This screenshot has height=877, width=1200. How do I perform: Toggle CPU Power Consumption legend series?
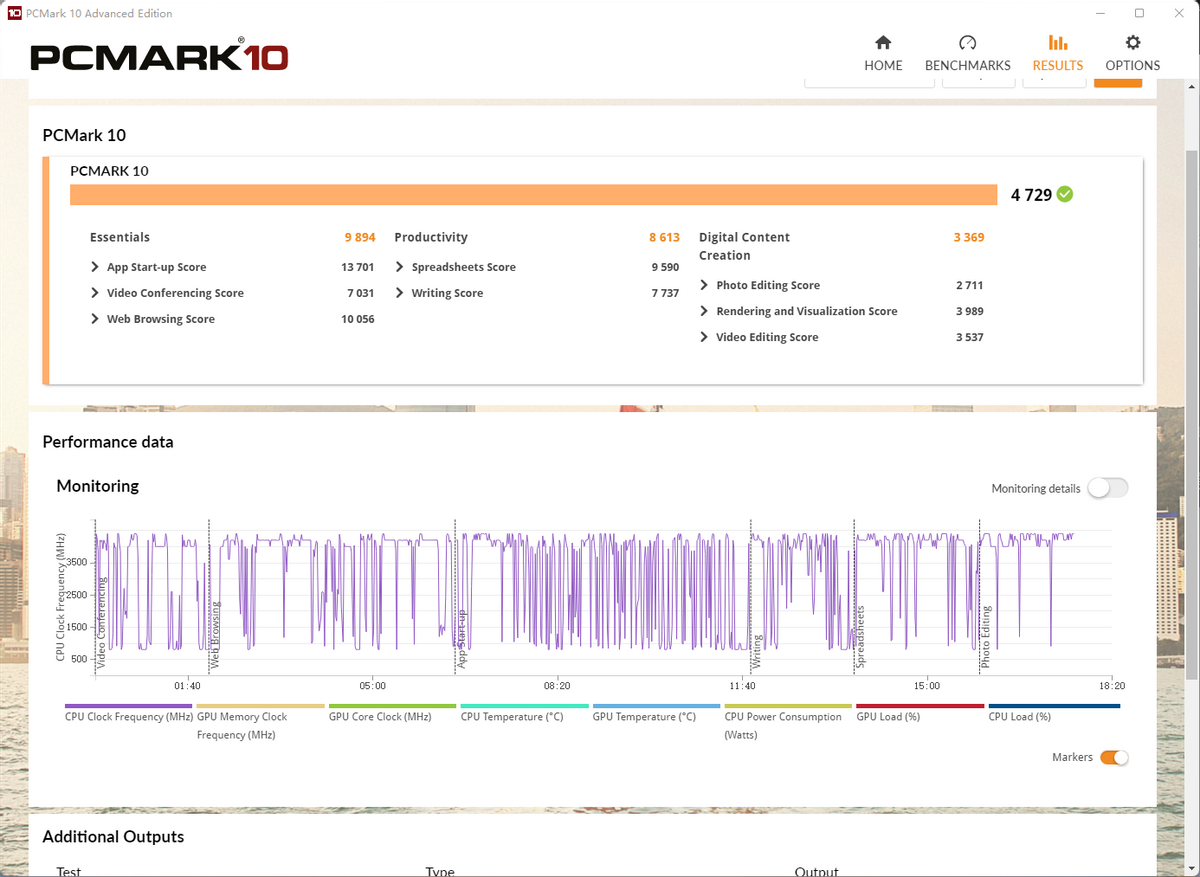[789, 722]
